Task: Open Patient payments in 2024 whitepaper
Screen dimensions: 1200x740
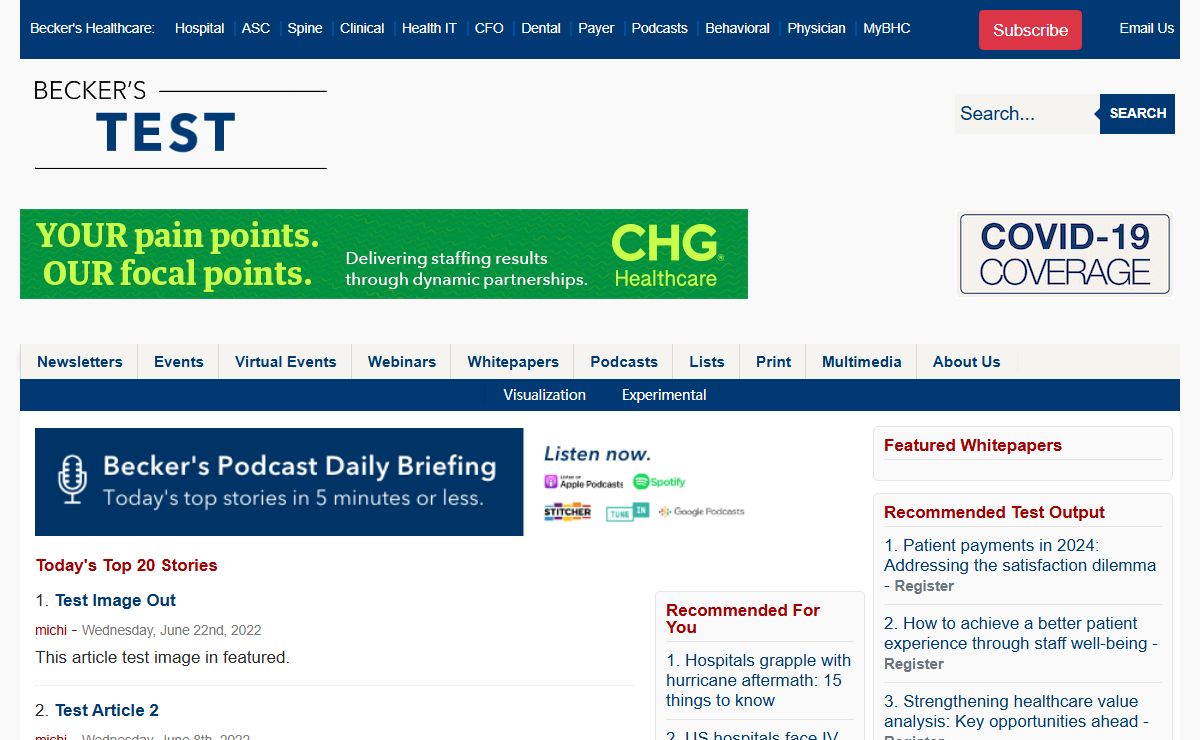Action: [x=1020, y=555]
